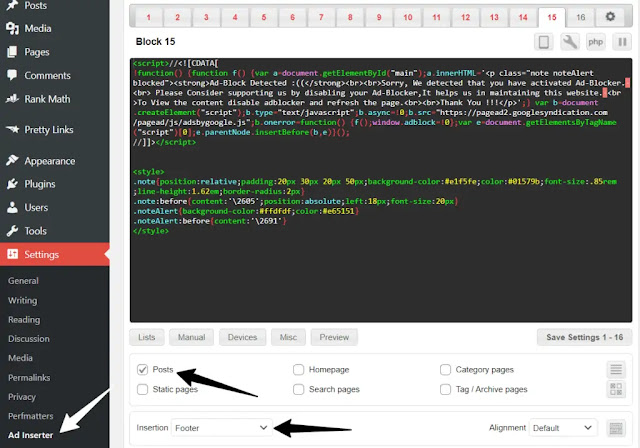This screenshot has height=448, width=640.
Task: Click the Misc button
Action: (x=288, y=337)
